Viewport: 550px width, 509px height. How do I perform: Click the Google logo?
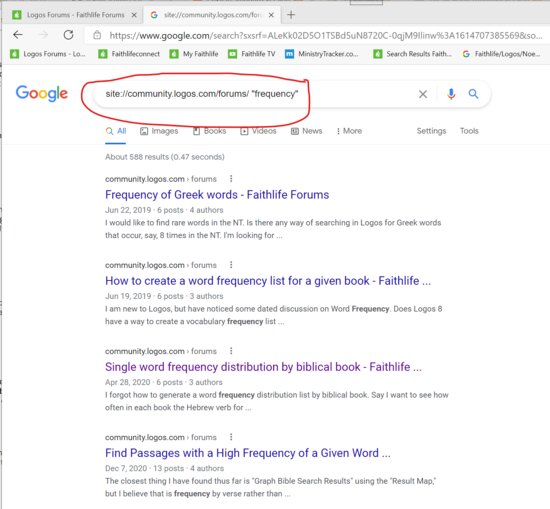[42, 93]
